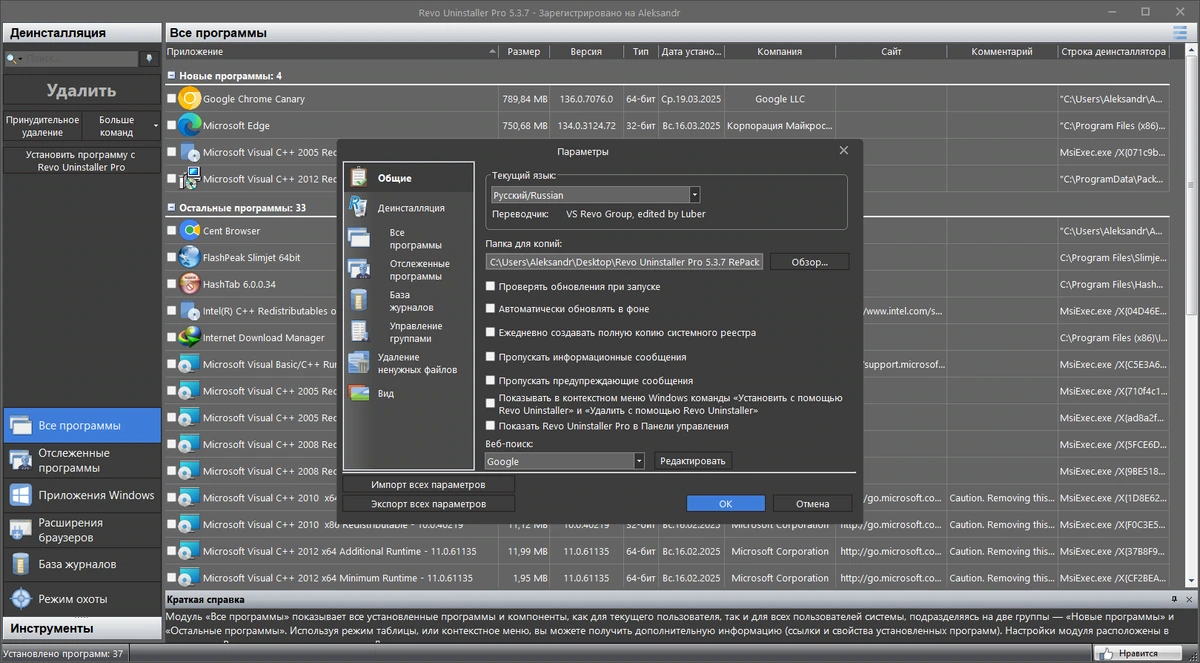The height and width of the screenshot is (663, 1200).
Task: Open the Деинсталляция section in the Параметры dialog
Action: (x=408, y=208)
